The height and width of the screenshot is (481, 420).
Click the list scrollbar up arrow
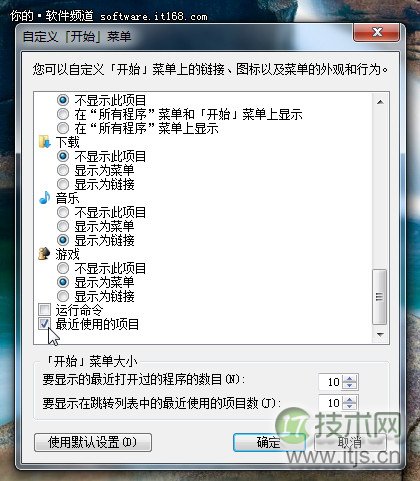coord(380,102)
